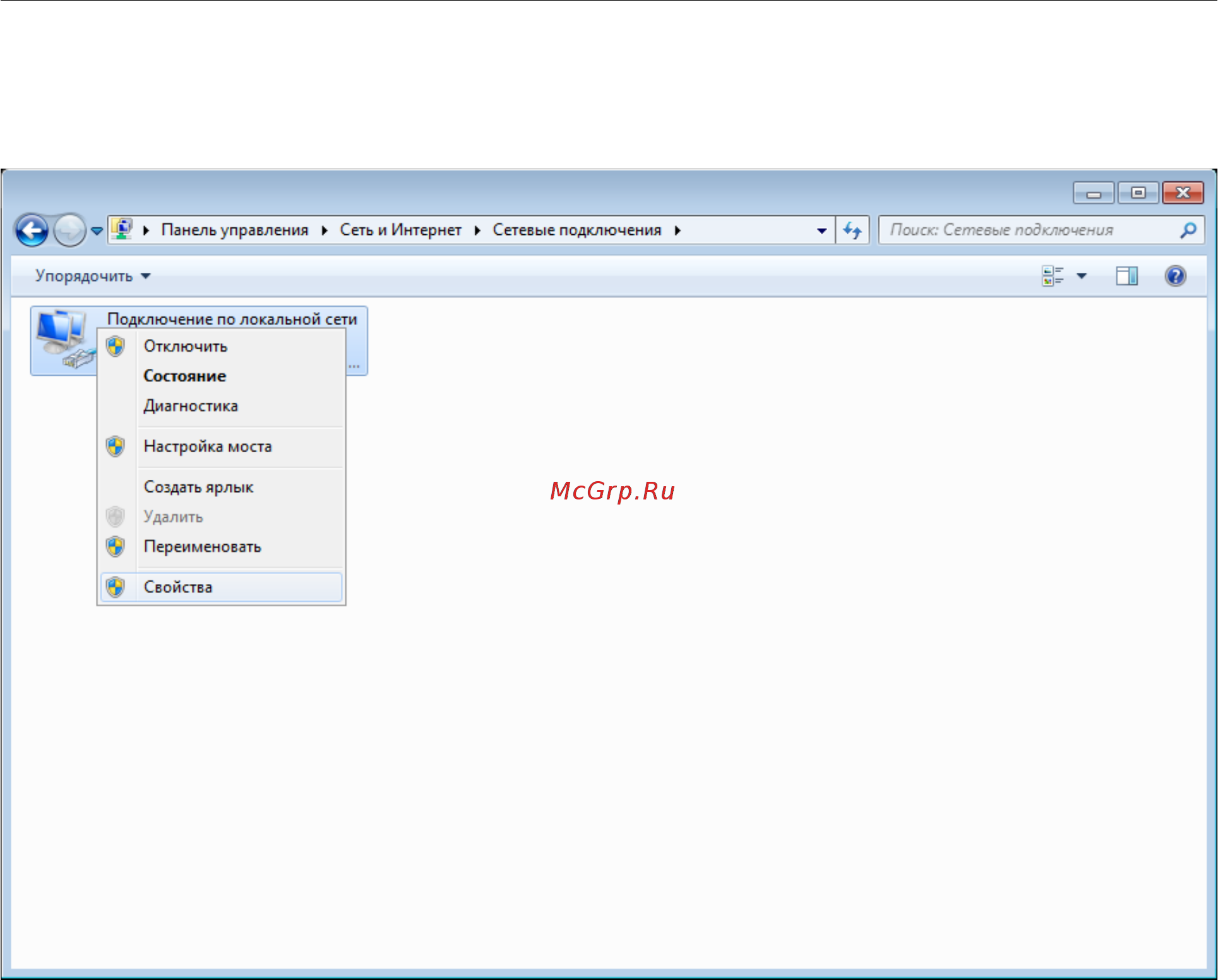Expand the arrow after Сетевые подключения
The height and width of the screenshot is (980, 1218).
[x=678, y=230]
